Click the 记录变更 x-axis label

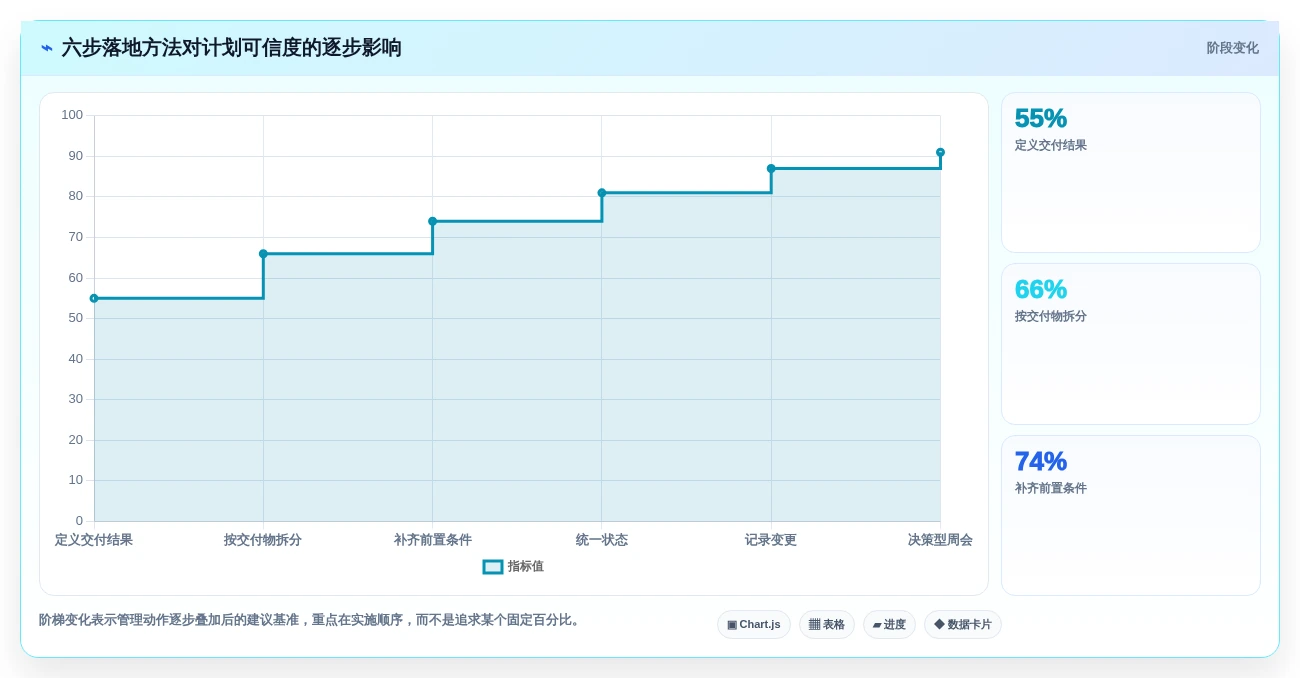[x=771, y=540]
